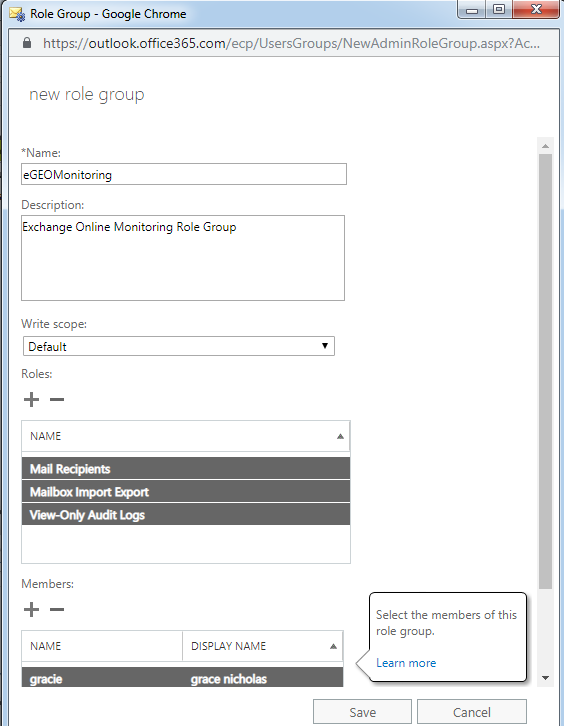This screenshot has height=726, width=564.
Task: Click the Name input field
Action: click(184, 174)
